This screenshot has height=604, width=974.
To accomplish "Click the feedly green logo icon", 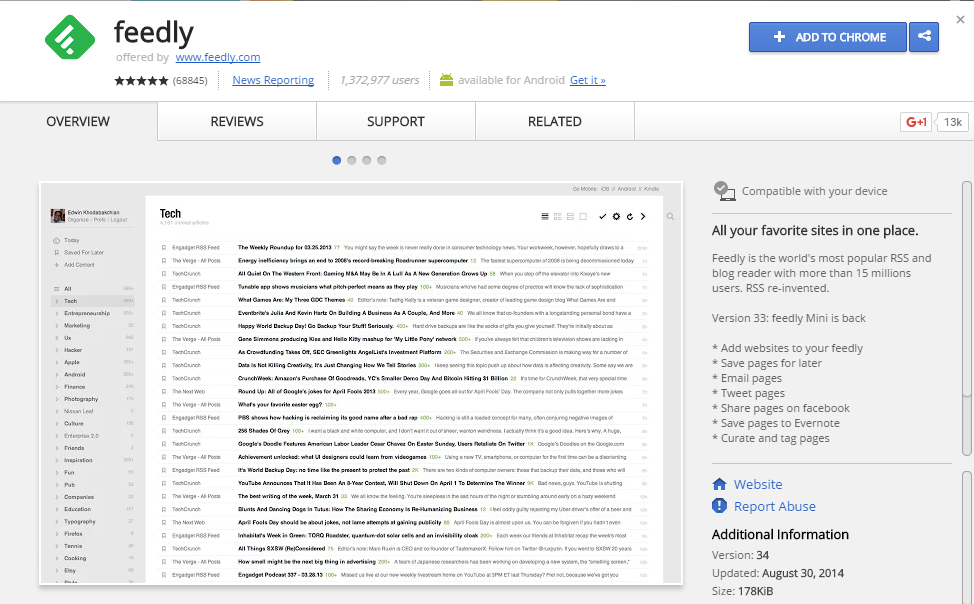I will pos(70,37).
